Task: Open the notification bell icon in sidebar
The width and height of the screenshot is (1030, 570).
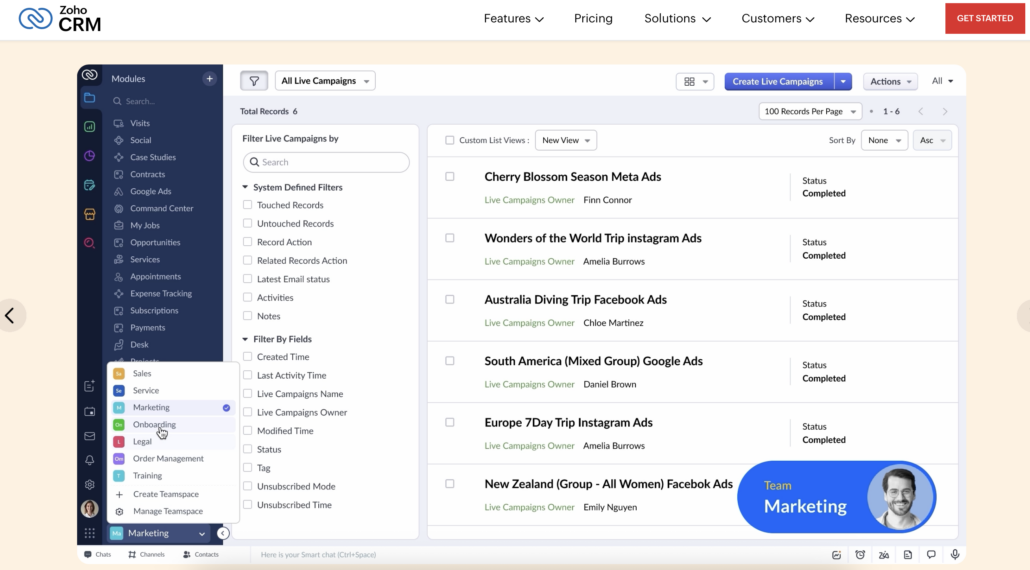Action: 89,460
